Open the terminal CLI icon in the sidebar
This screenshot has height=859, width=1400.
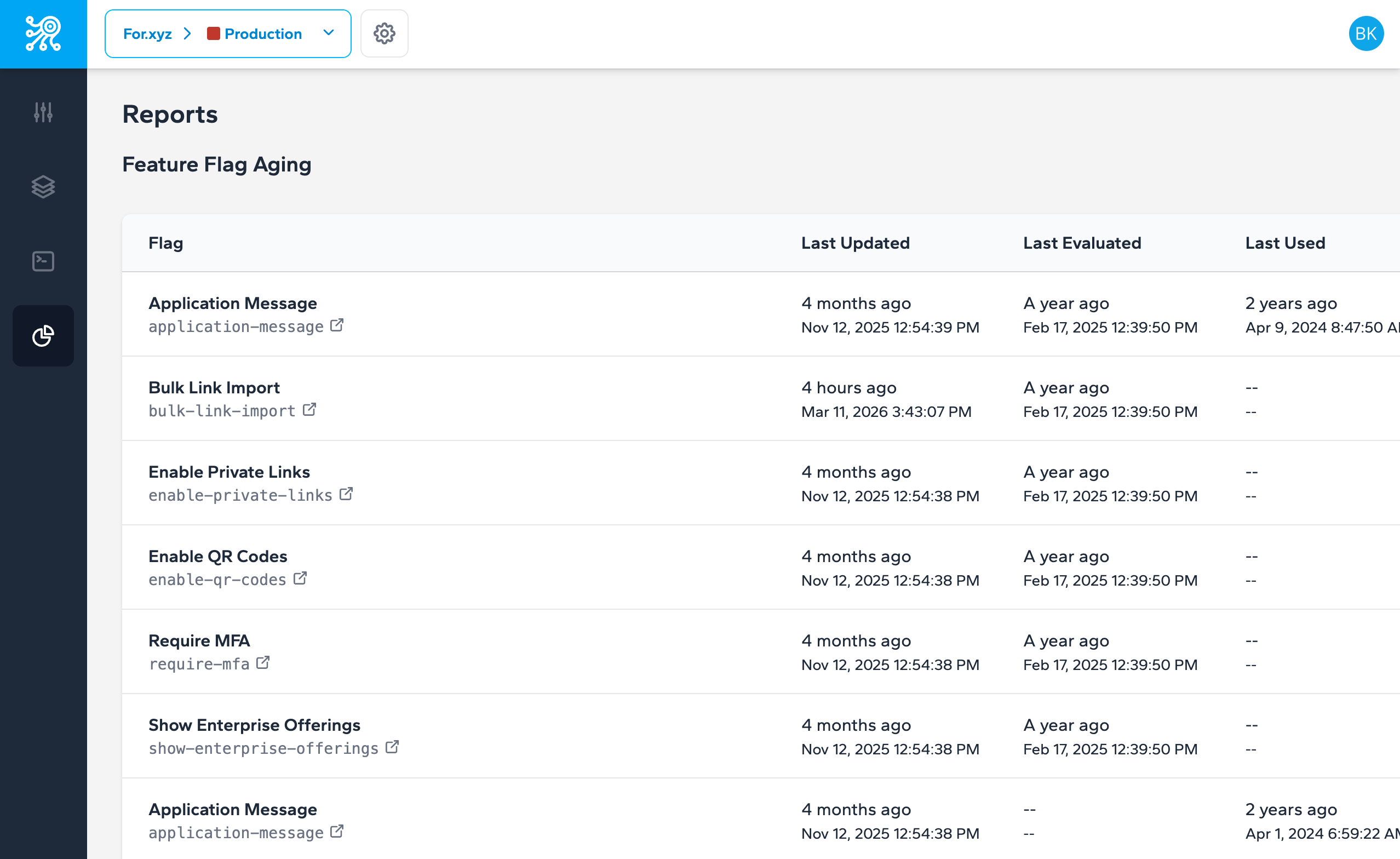(43, 261)
